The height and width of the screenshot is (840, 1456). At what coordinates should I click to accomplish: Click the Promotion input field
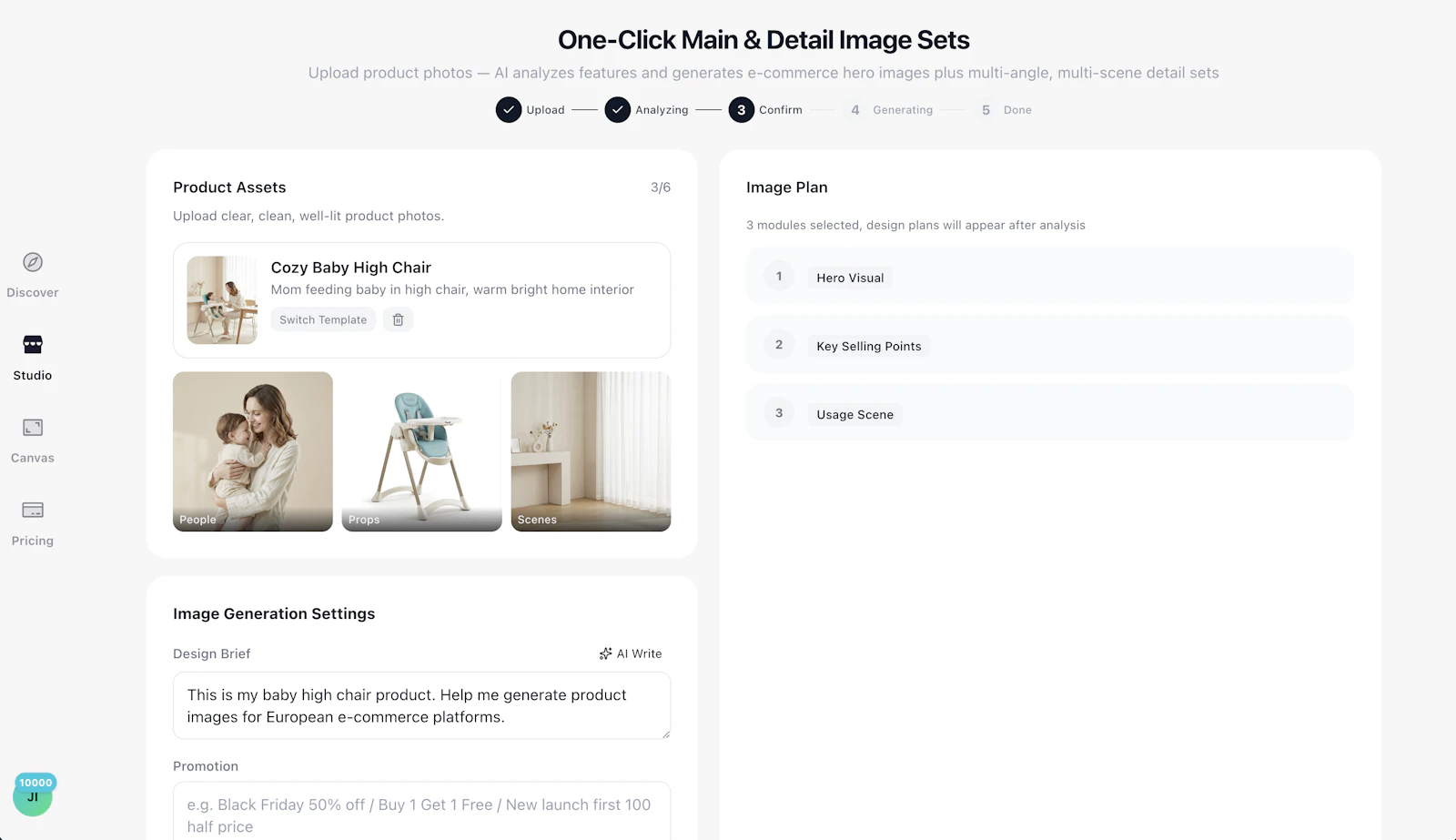[422, 811]
